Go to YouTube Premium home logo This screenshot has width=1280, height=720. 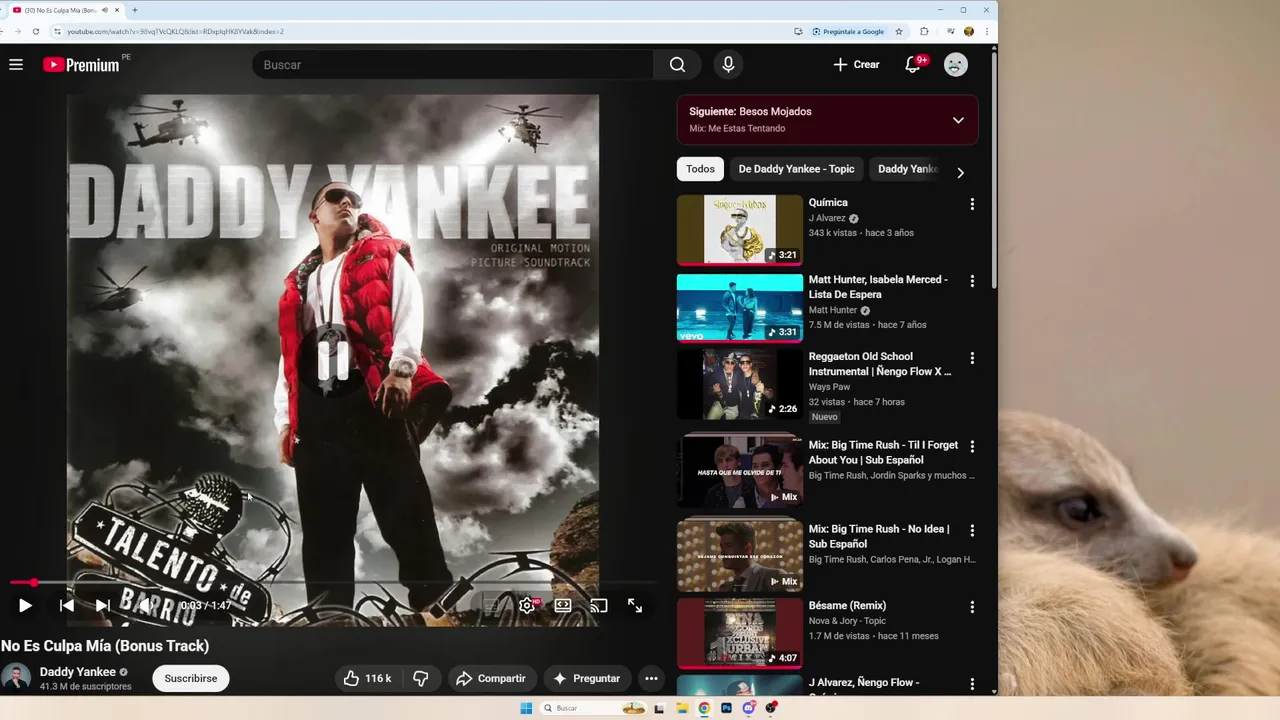[x=82, y=65]
